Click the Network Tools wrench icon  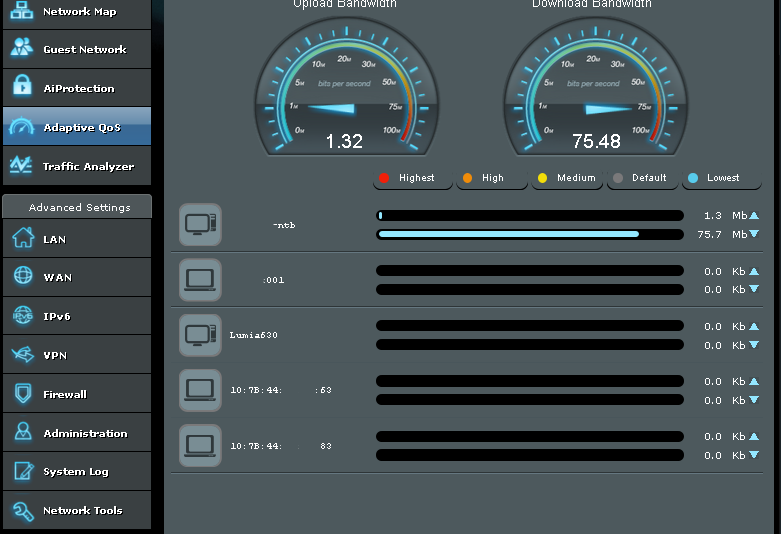(x=22, y=510)
